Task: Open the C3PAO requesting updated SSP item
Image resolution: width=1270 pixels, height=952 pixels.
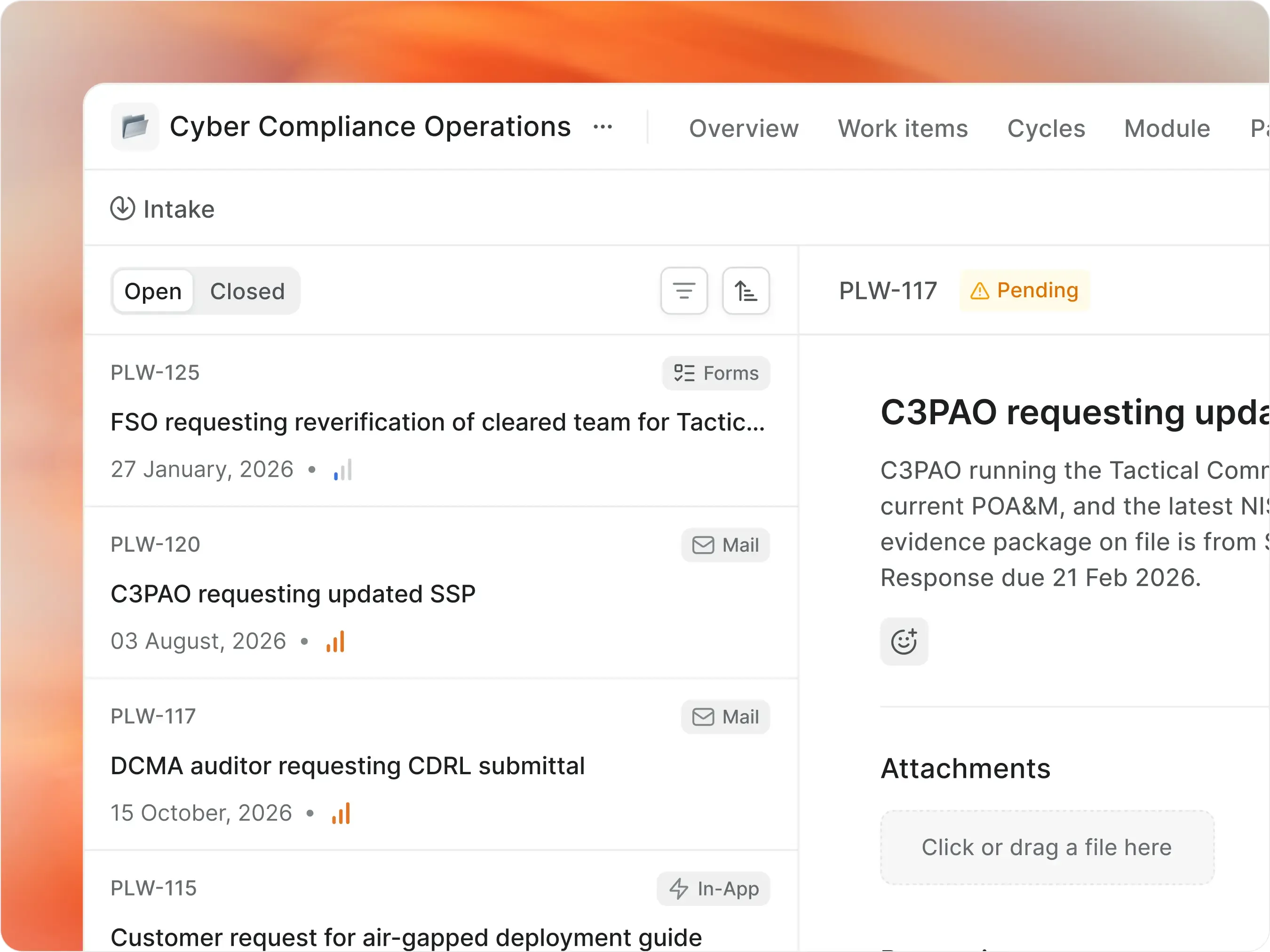Action: pyautogui.click(x=441, y=593)
